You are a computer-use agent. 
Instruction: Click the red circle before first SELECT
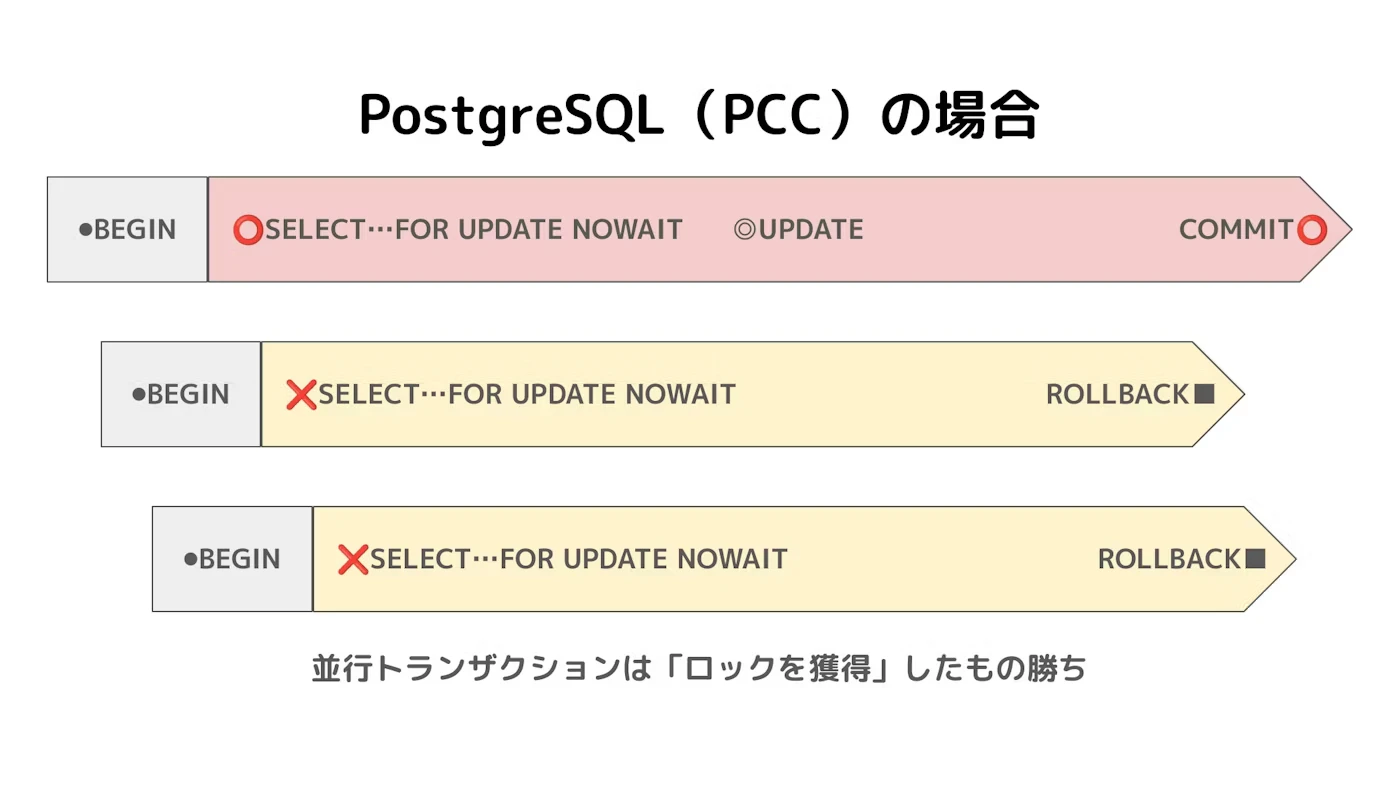pyautogui.click(x=248, y=230)
